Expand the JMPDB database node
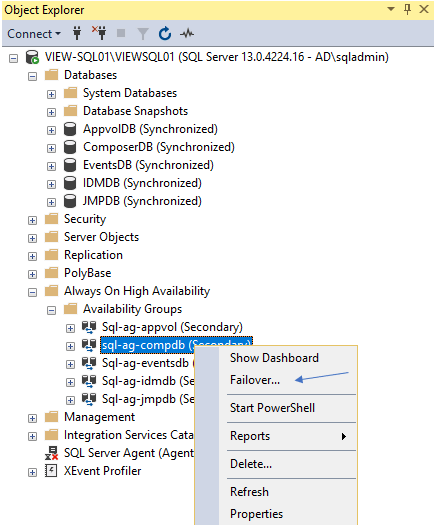434x528 pixels. (x=51, y=202)
